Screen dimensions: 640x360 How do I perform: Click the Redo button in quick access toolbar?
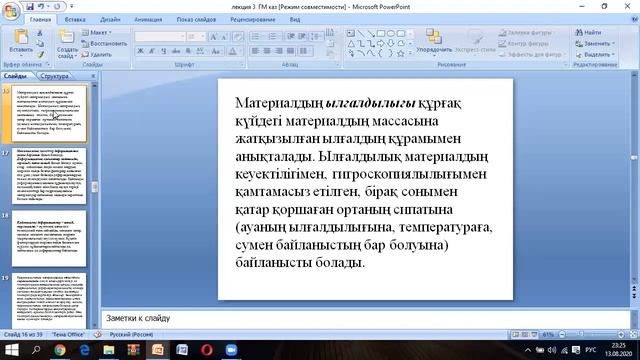(x=57, y=7)
